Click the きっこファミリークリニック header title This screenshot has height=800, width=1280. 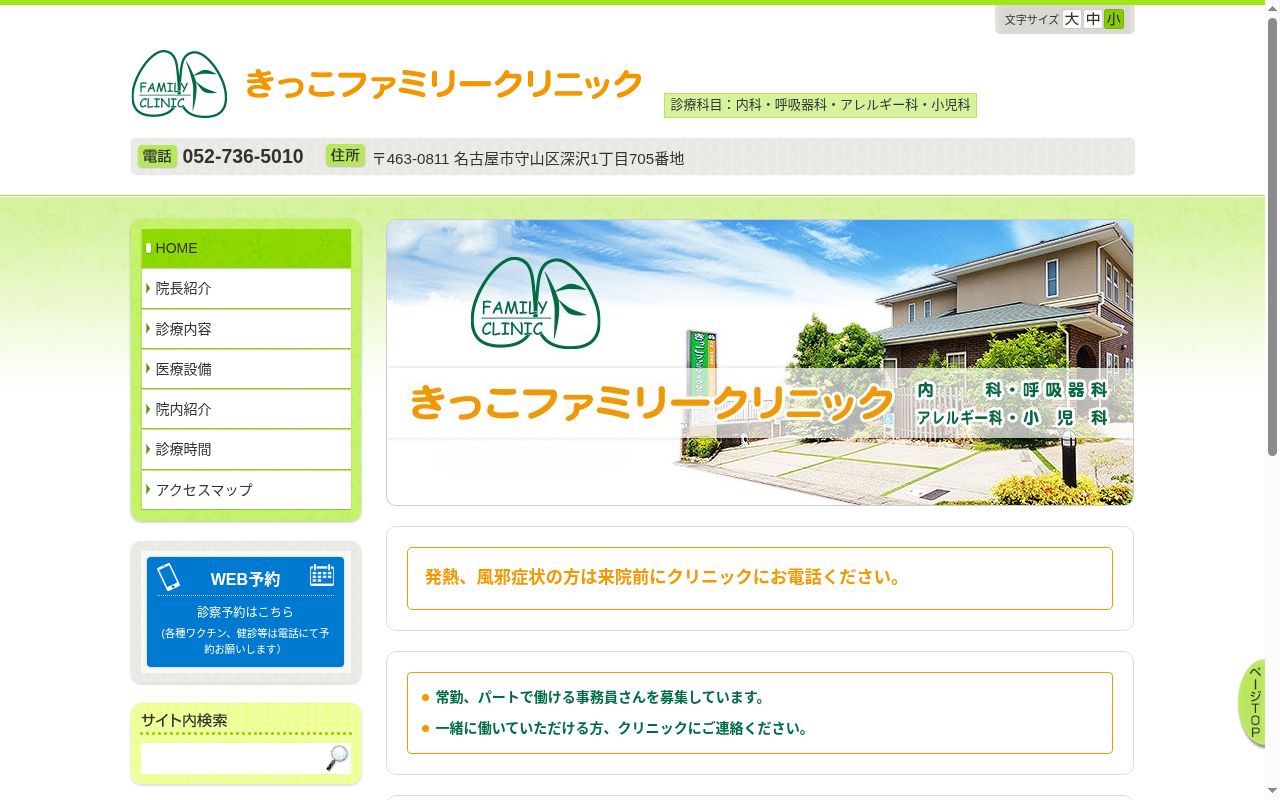click(444, 84)
